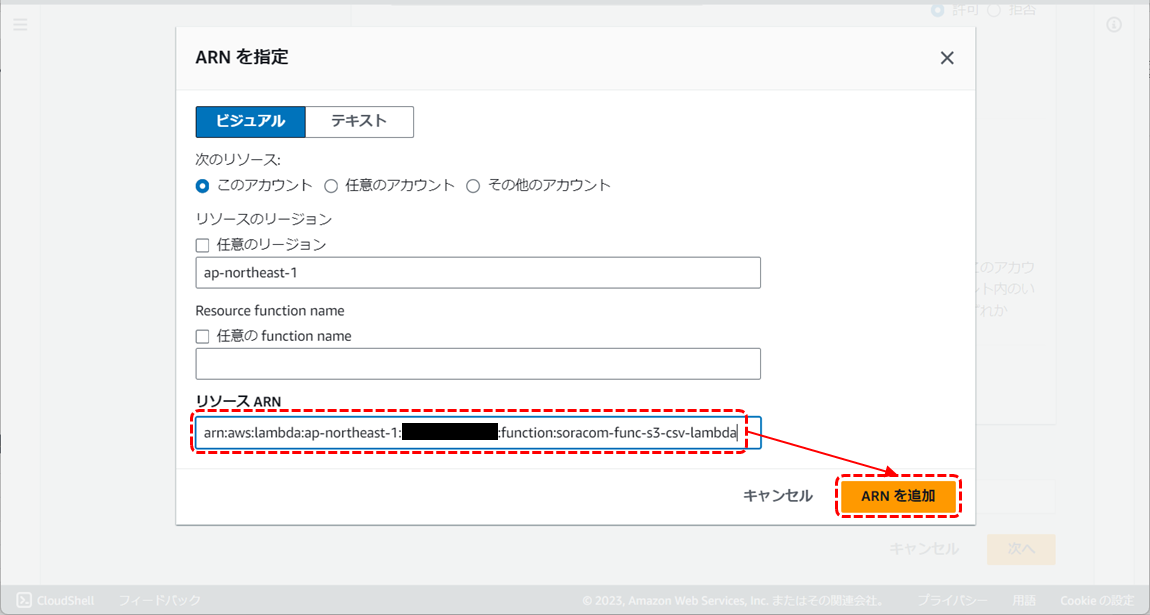The image size is (1150, 615).
Task: Open the 用語 footer link
Action: 1024,600
